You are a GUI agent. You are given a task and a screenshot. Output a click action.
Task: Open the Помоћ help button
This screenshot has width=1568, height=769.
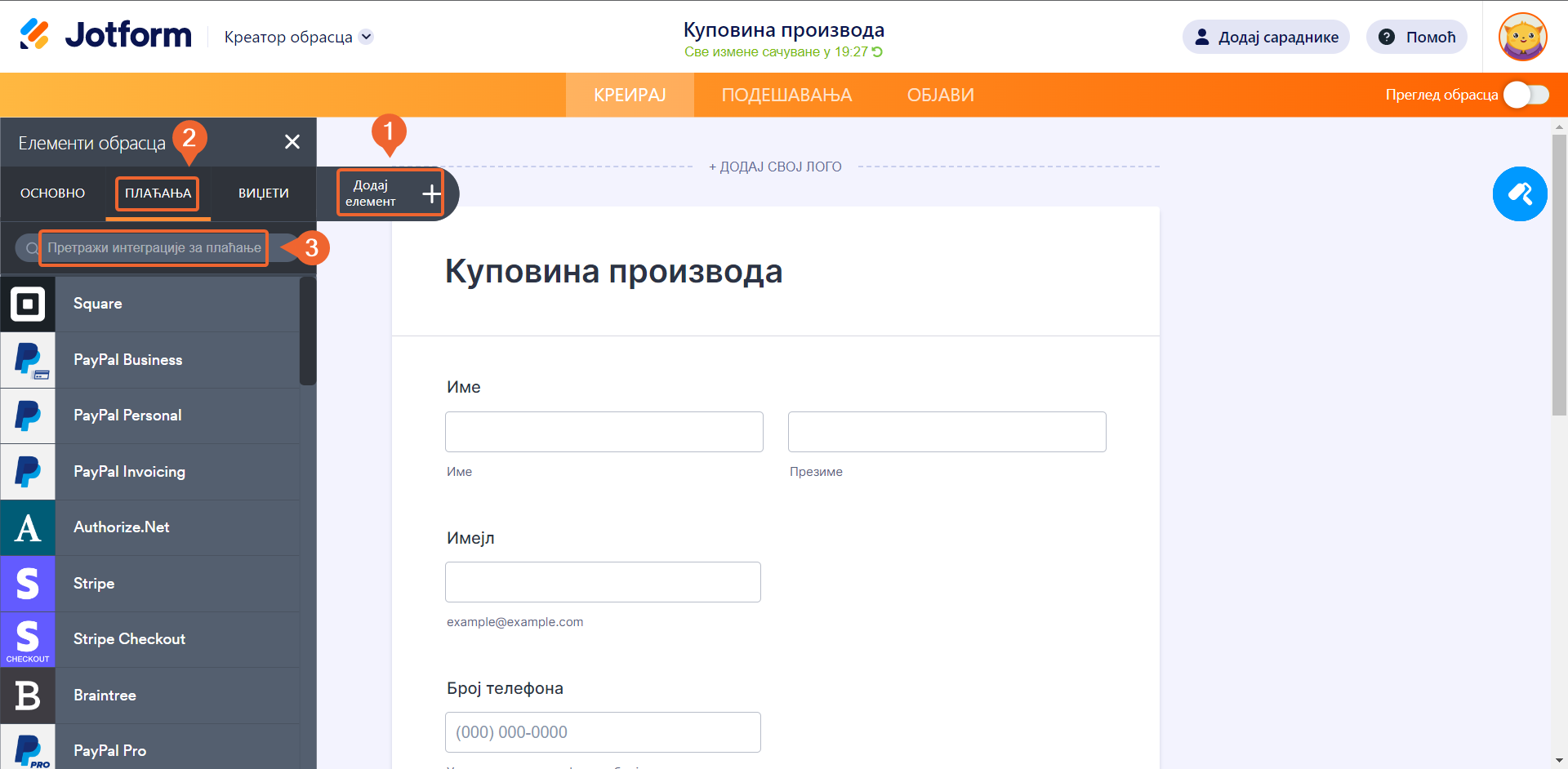(1417, 37)
